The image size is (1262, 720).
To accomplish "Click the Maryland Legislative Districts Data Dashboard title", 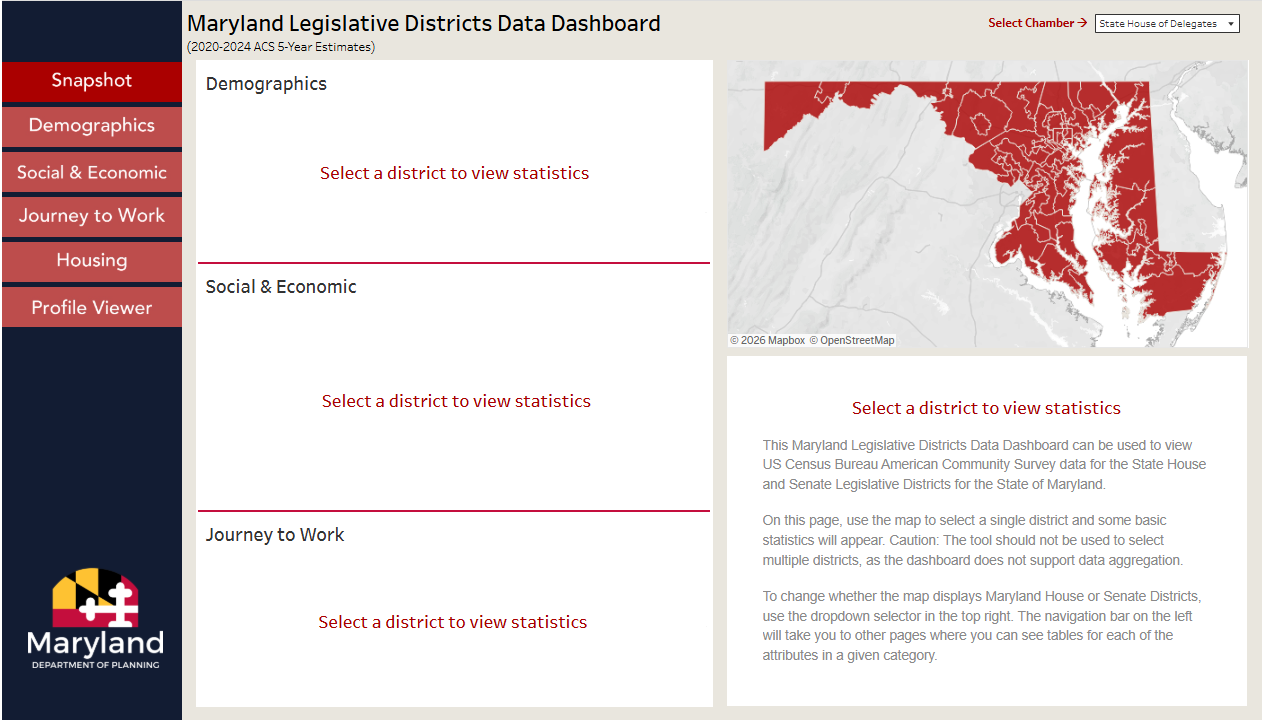I will coord(424,24).
